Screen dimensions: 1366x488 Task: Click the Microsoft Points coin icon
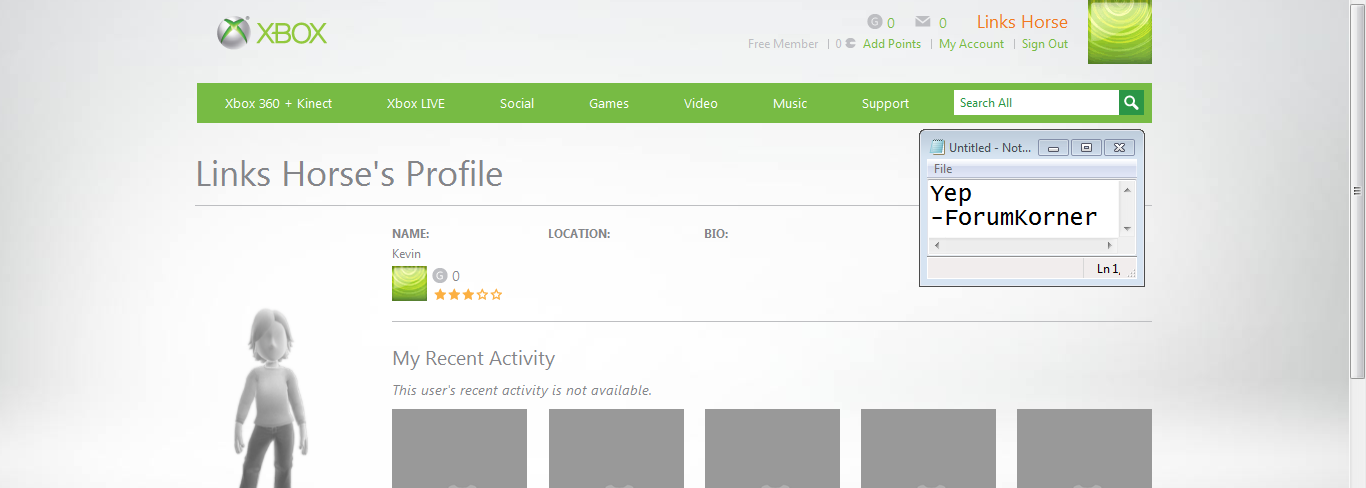tap(850, 43)
